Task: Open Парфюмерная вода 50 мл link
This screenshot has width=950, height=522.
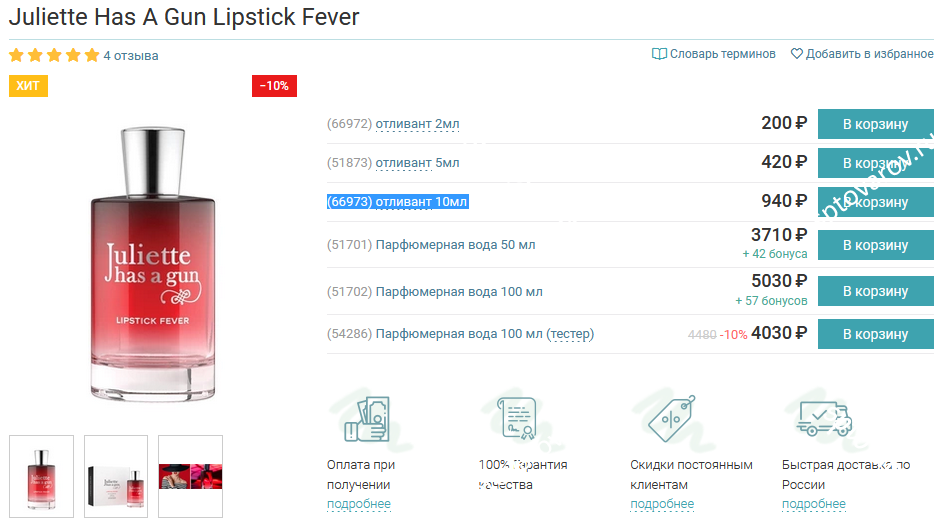Action: [455, 245]
